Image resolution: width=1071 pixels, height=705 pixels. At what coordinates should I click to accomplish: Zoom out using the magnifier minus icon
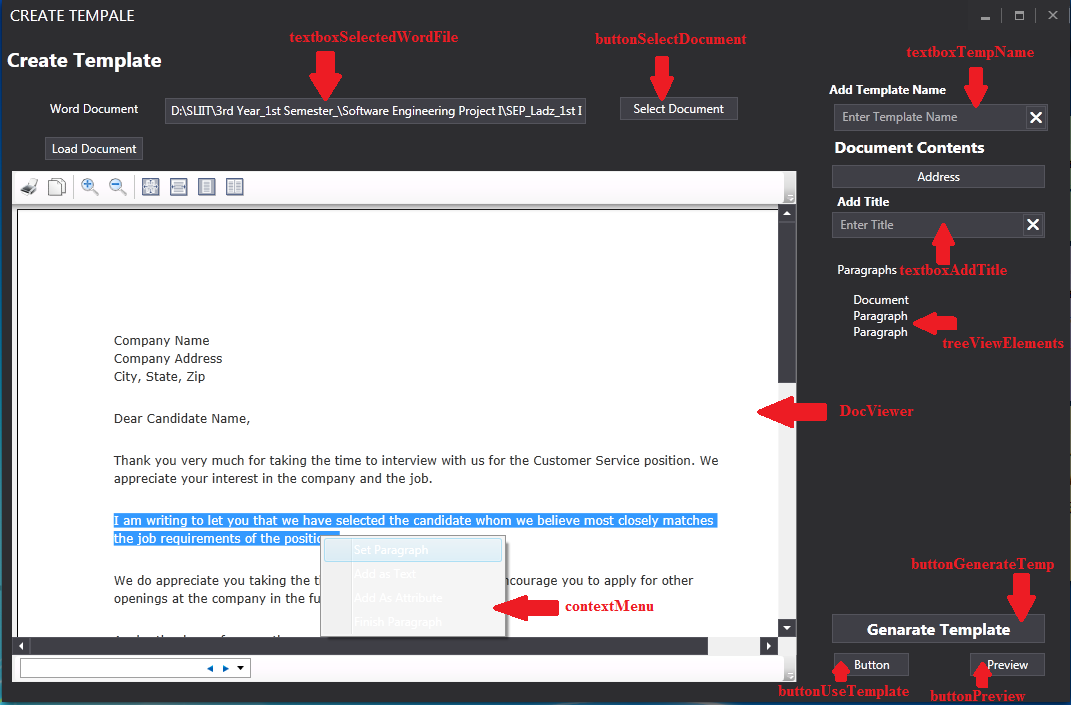click(117, 186)
